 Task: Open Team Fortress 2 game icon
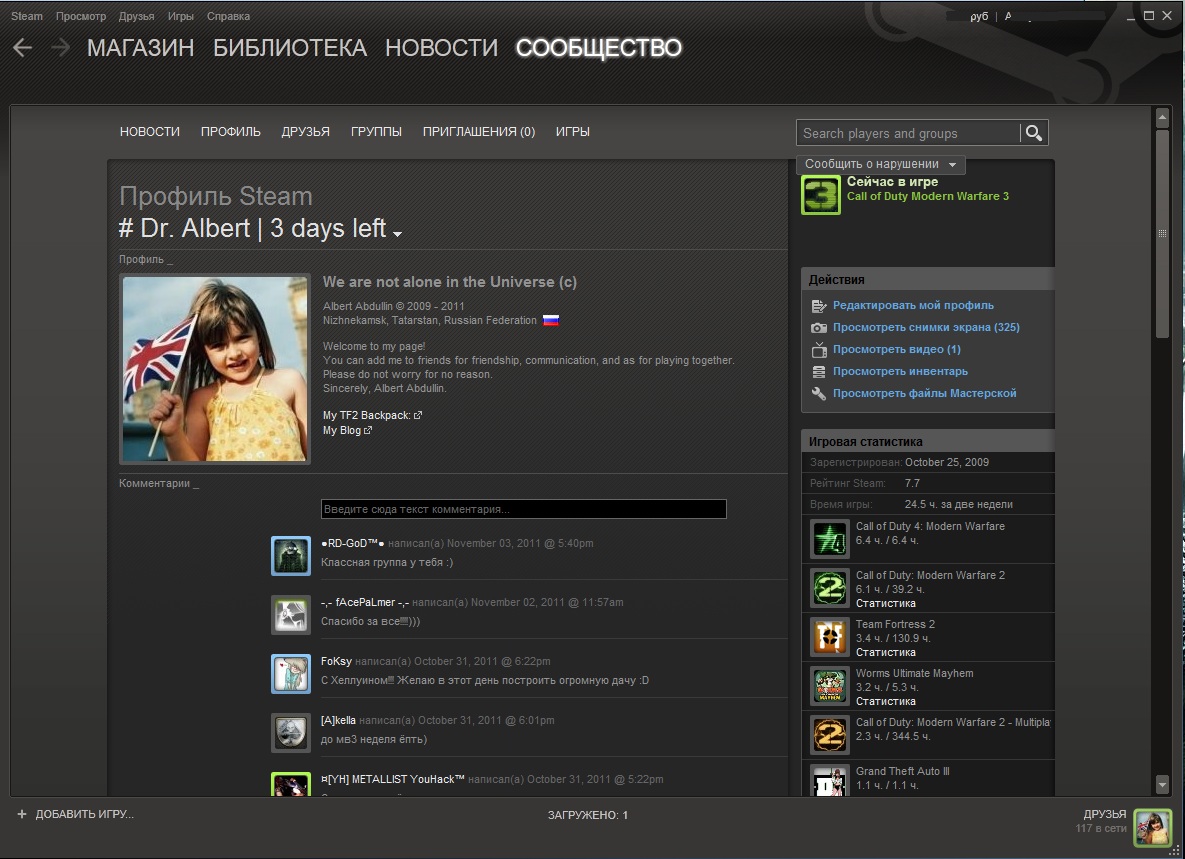coord(829,637)
